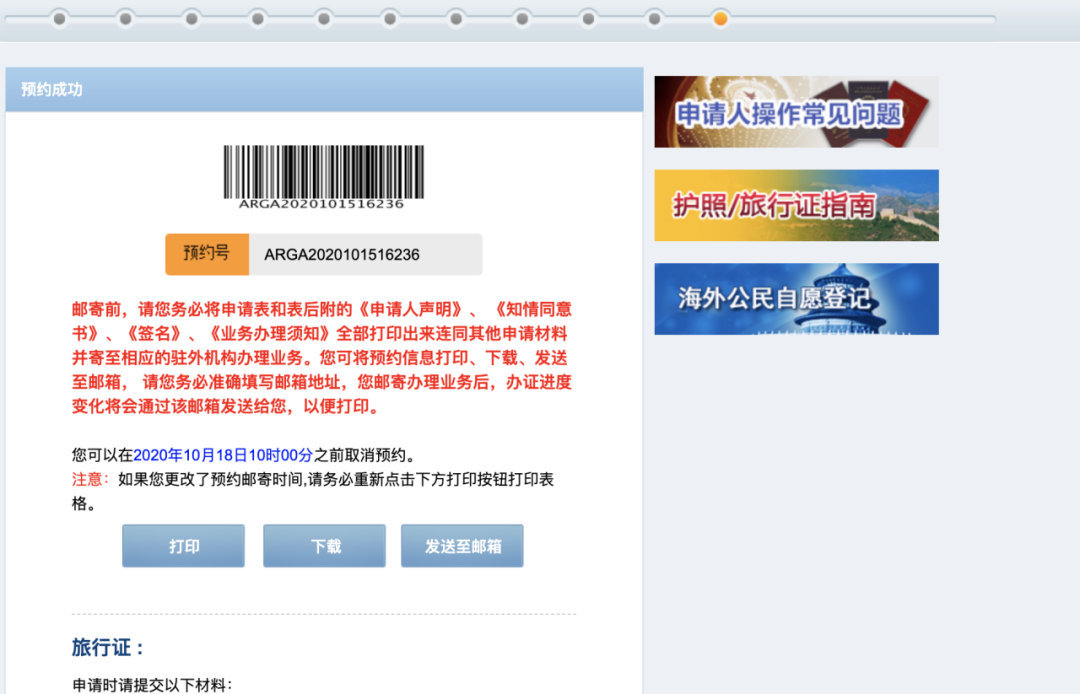Open the 申请人操作常见问题 FAQ banner
The width and height of the screenshot is (1080, 694).
click(x=795, y=110)
